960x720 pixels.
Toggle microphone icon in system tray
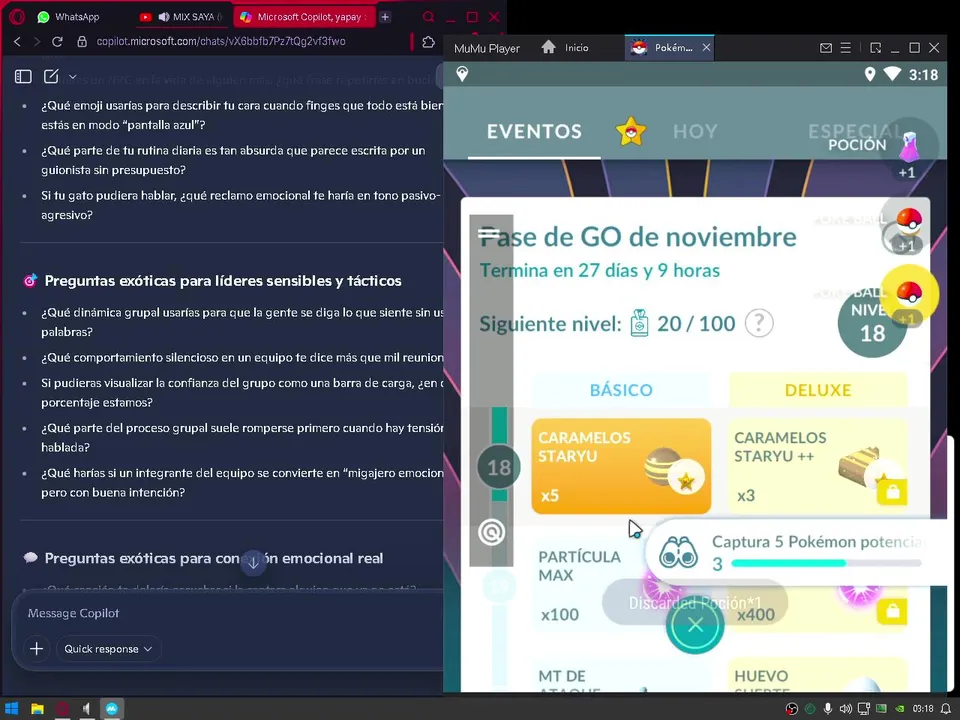[x=827, y=708]
